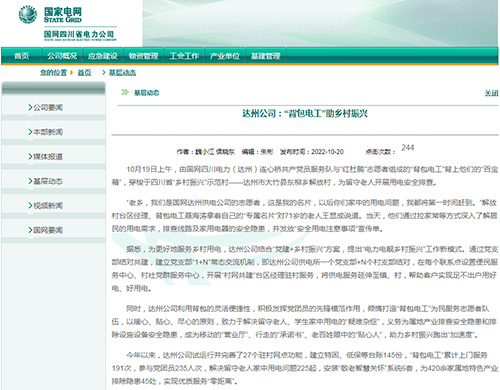Click the paragraph starting with 10月19日上午
The image size is (500, 390).
(305, 176)
